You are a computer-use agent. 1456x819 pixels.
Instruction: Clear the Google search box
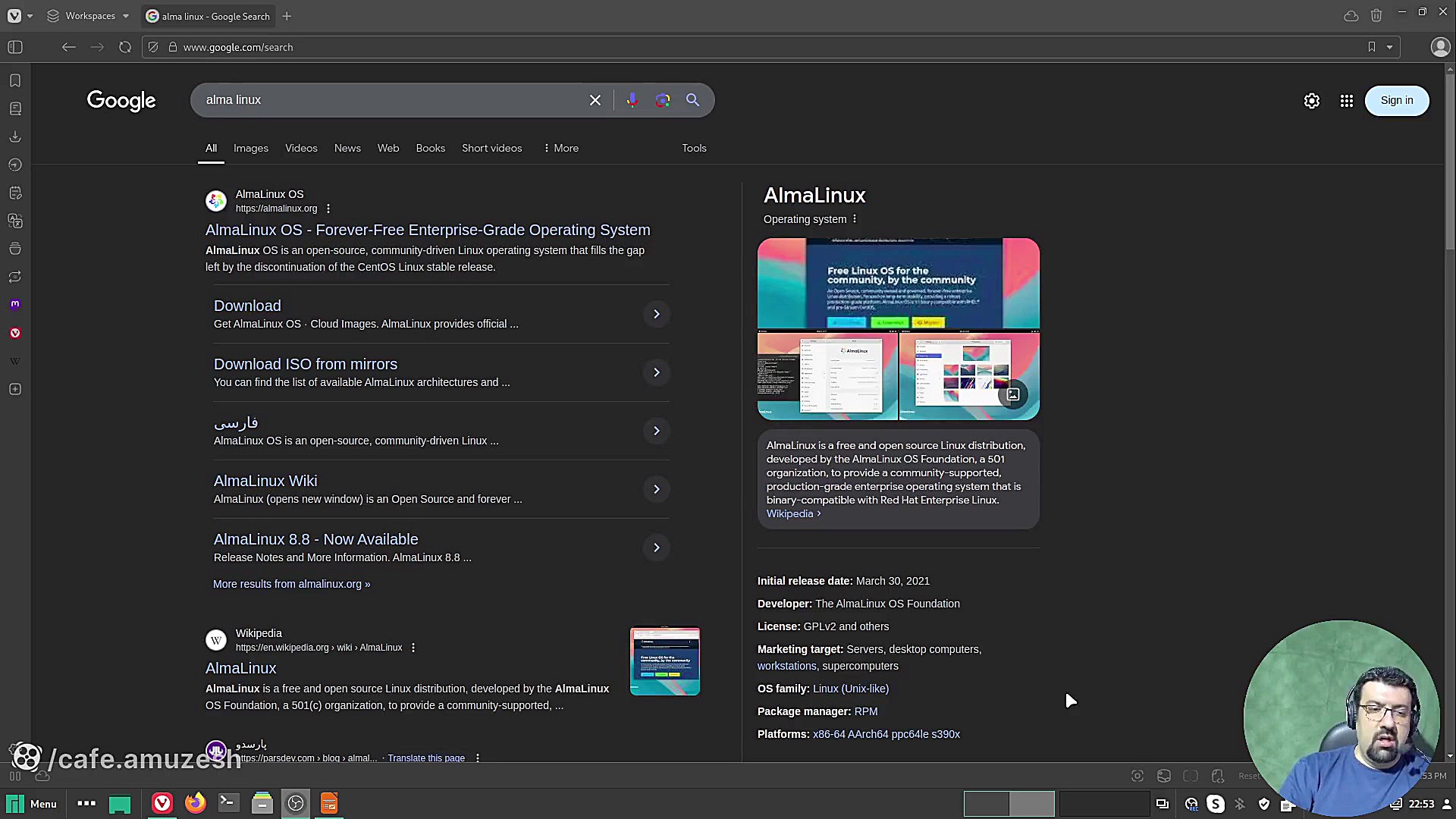click(595, 100)
